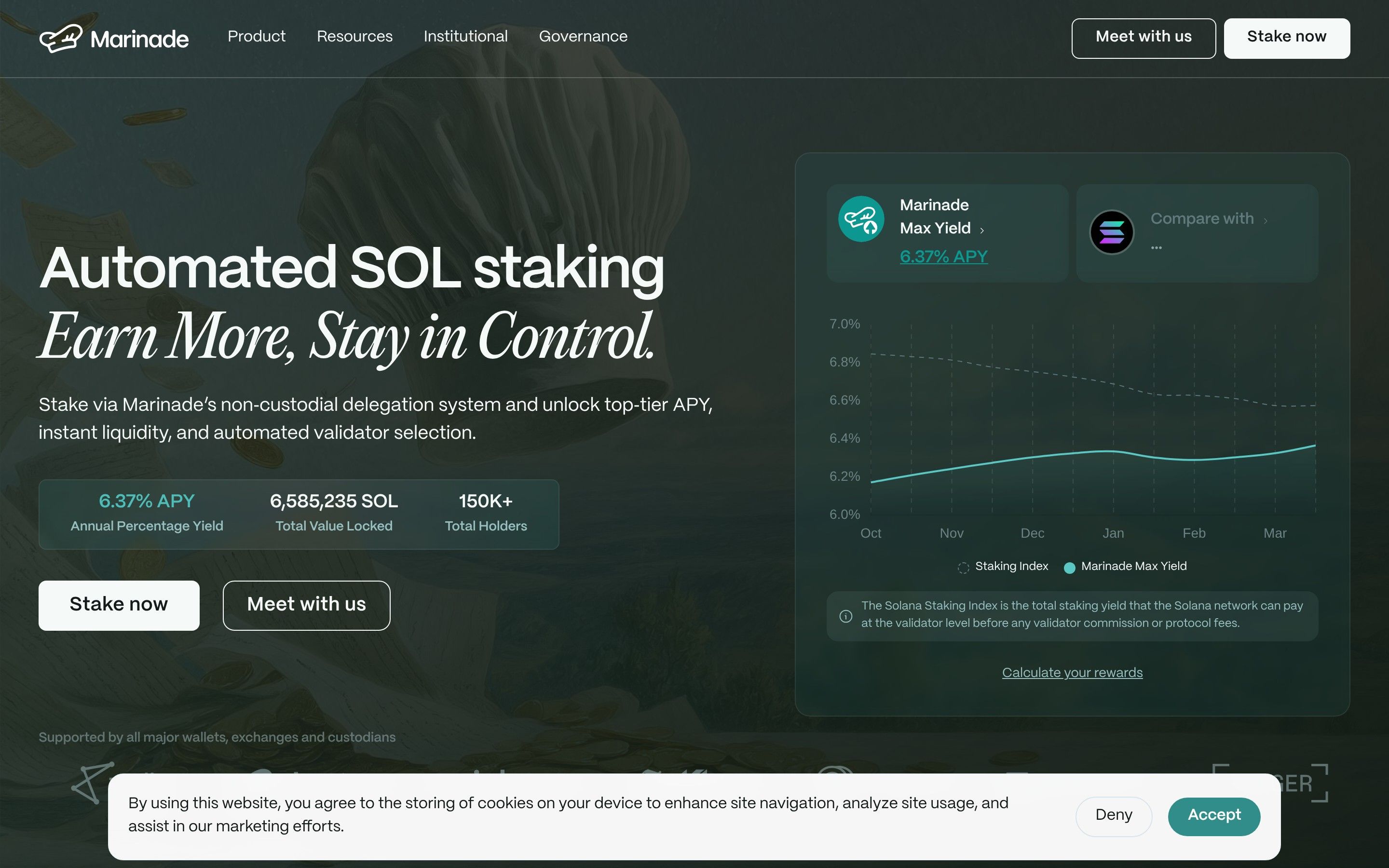Screen dimensions: 1389x868
Task: Select the Governance menu item
Action: coord(583,37)
